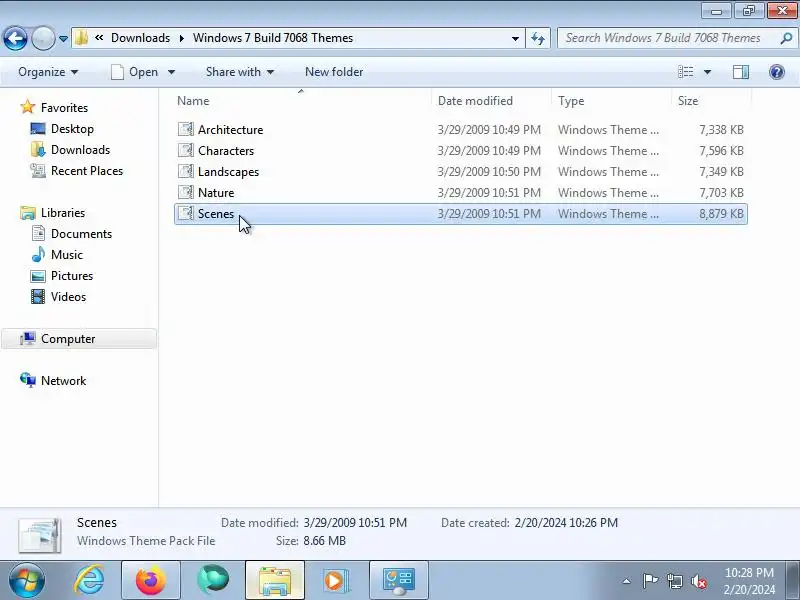Switch to Firefox on the taskbar

point(151,580)
